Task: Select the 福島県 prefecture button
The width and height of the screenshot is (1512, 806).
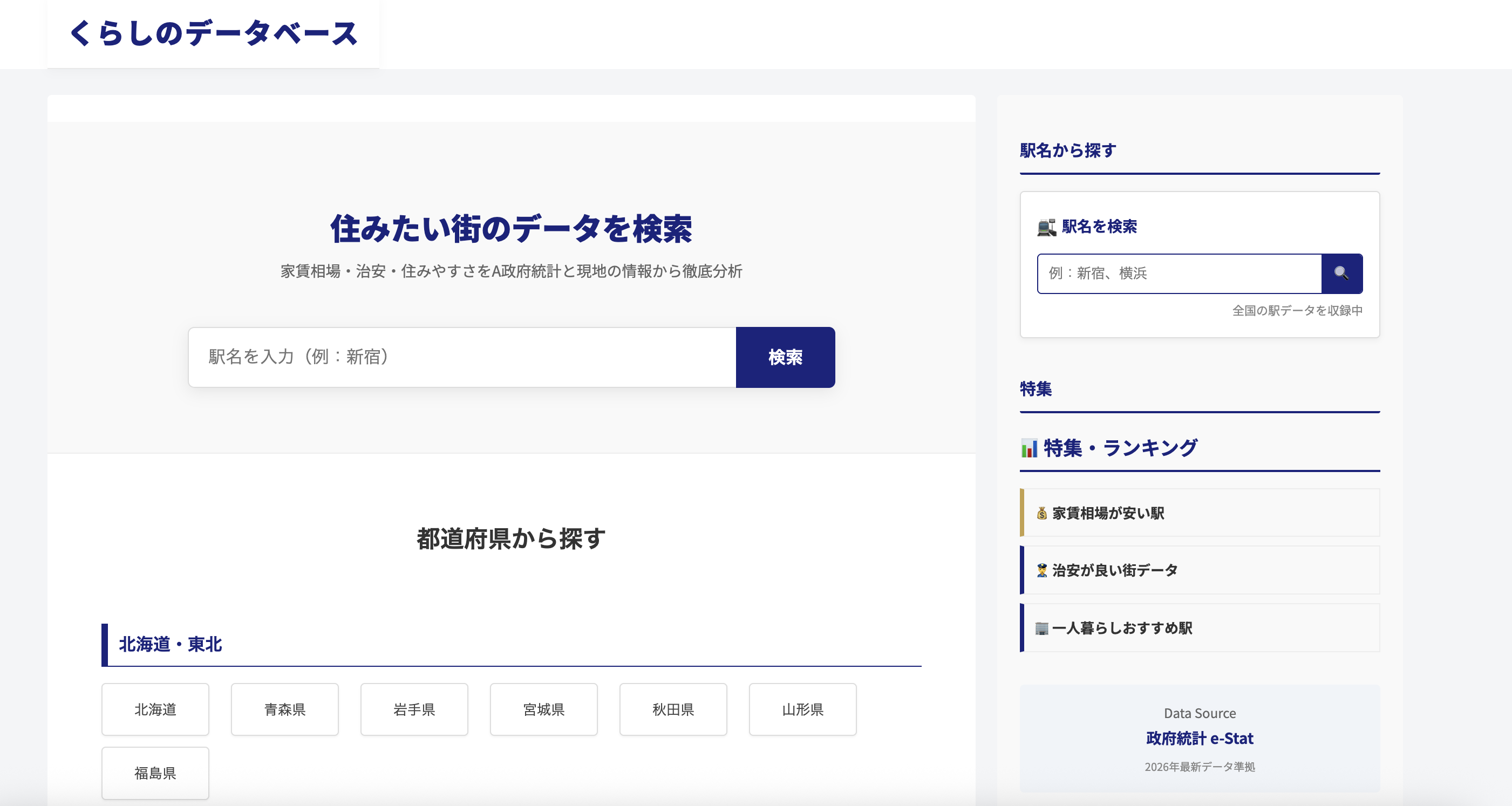Action: [155, 773]
